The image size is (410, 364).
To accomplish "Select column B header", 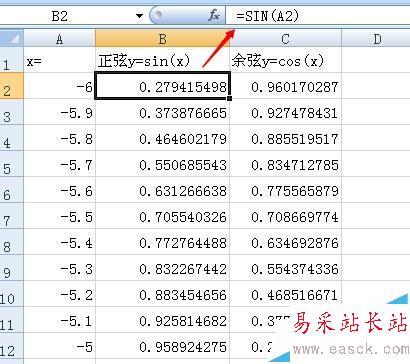I will tap(162, 39).
